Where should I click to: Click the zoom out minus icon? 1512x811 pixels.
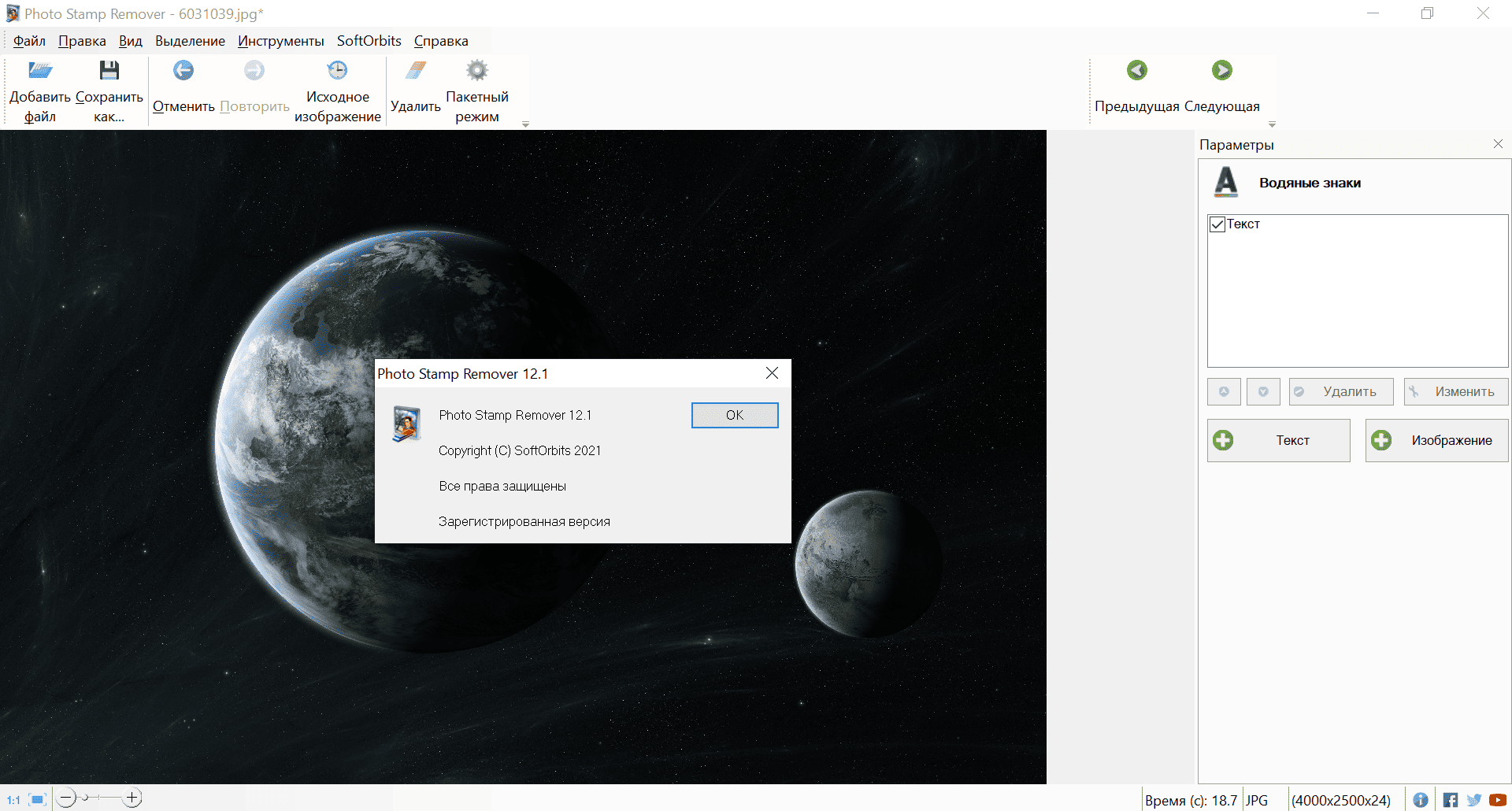(67, 798)
